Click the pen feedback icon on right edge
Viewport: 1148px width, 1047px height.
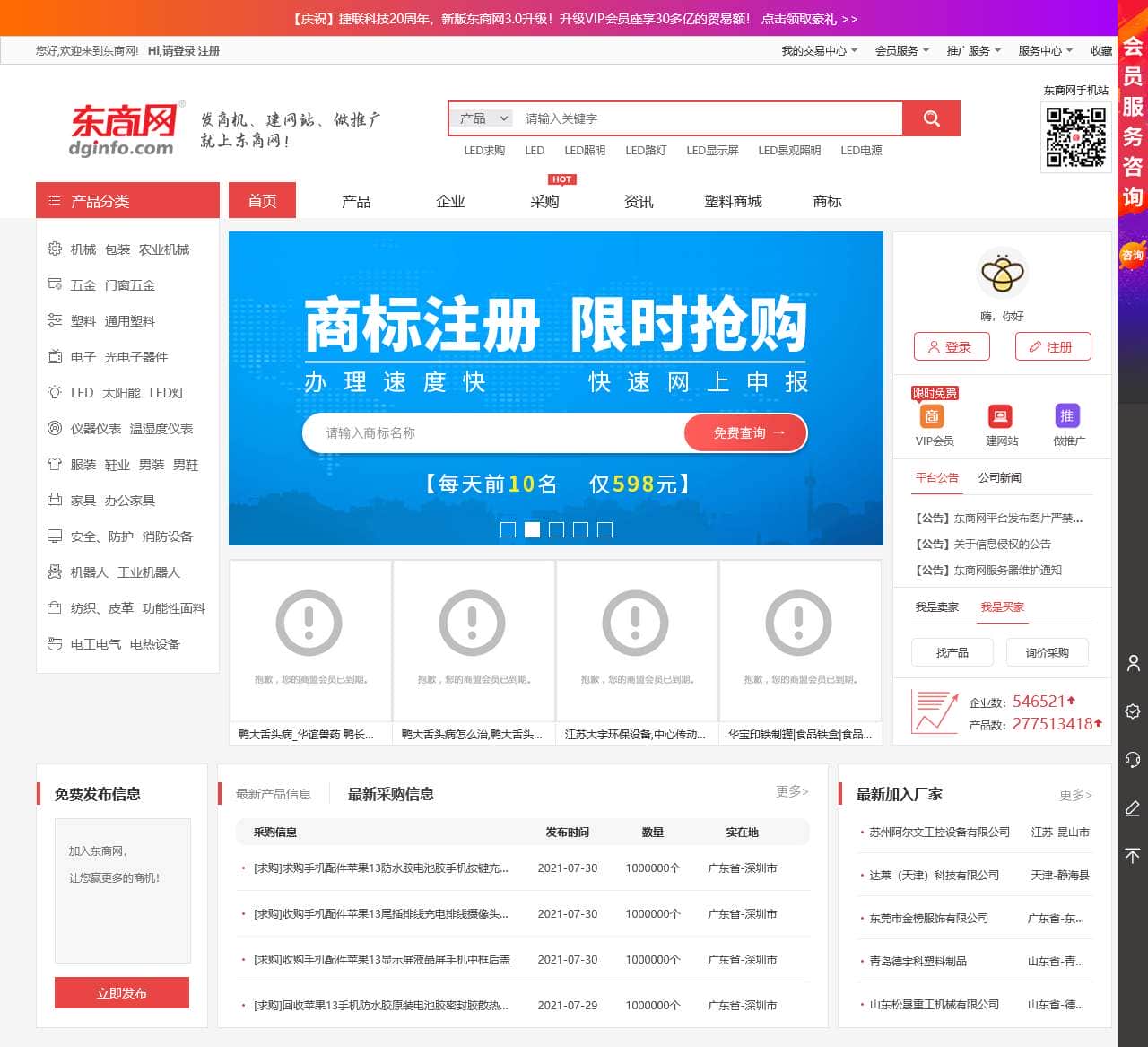point(1132,808)
